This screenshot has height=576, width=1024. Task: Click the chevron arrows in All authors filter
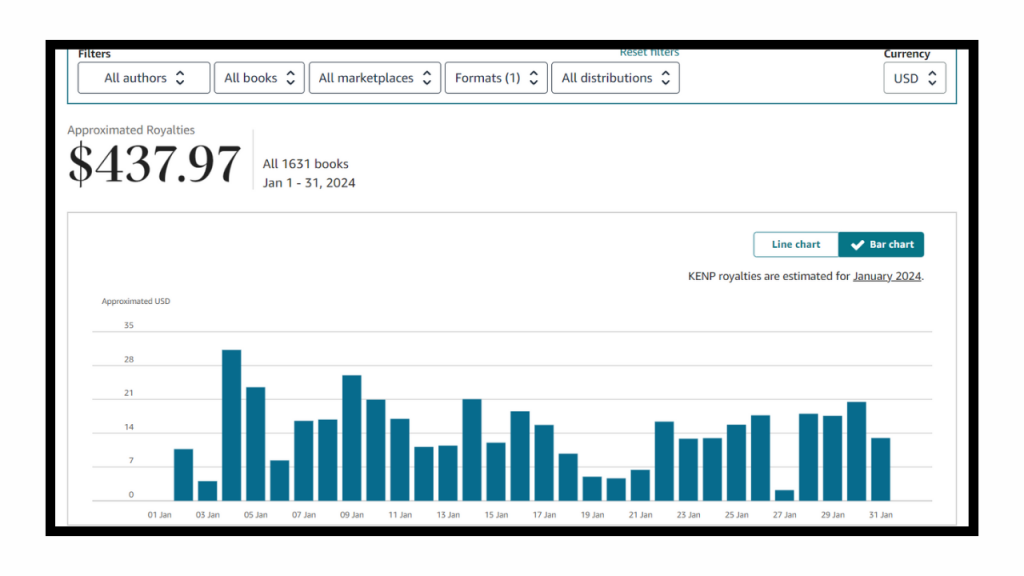(x=180, y=78)
